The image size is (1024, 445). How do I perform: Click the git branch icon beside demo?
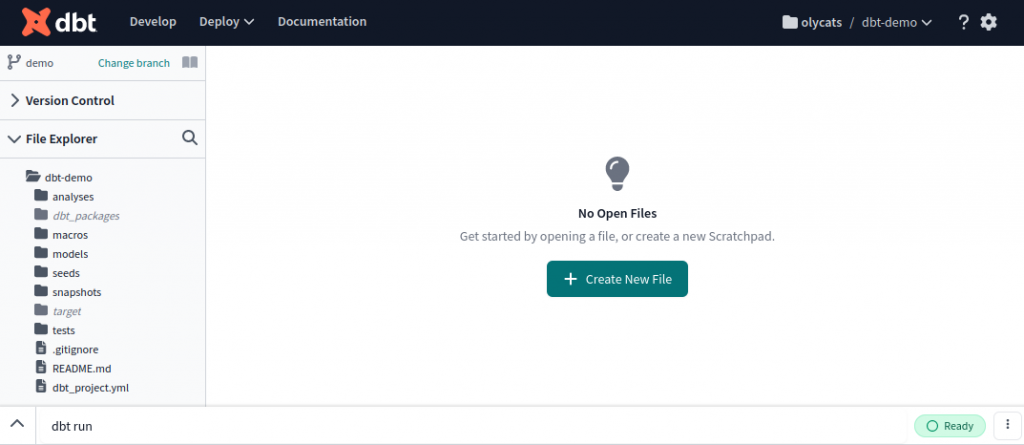pyautogui.click(x=14, y=62)
